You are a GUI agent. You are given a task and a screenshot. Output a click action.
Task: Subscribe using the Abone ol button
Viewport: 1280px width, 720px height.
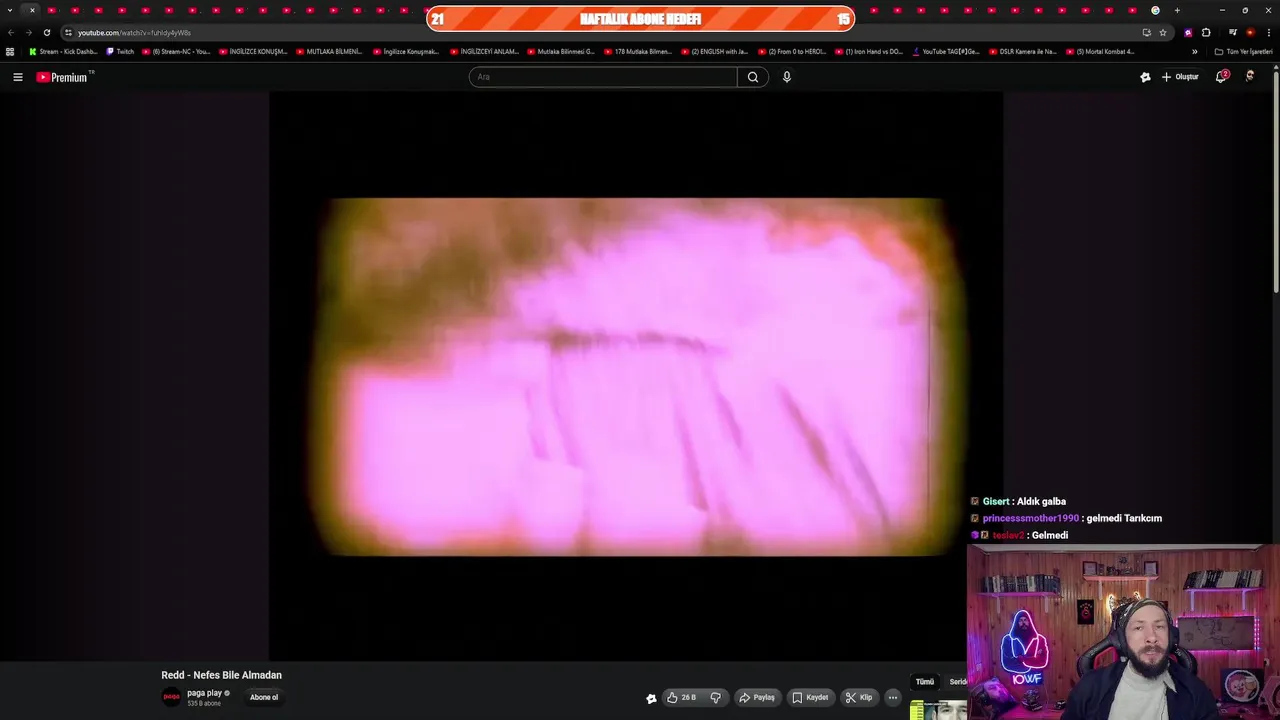coord(264,697)
